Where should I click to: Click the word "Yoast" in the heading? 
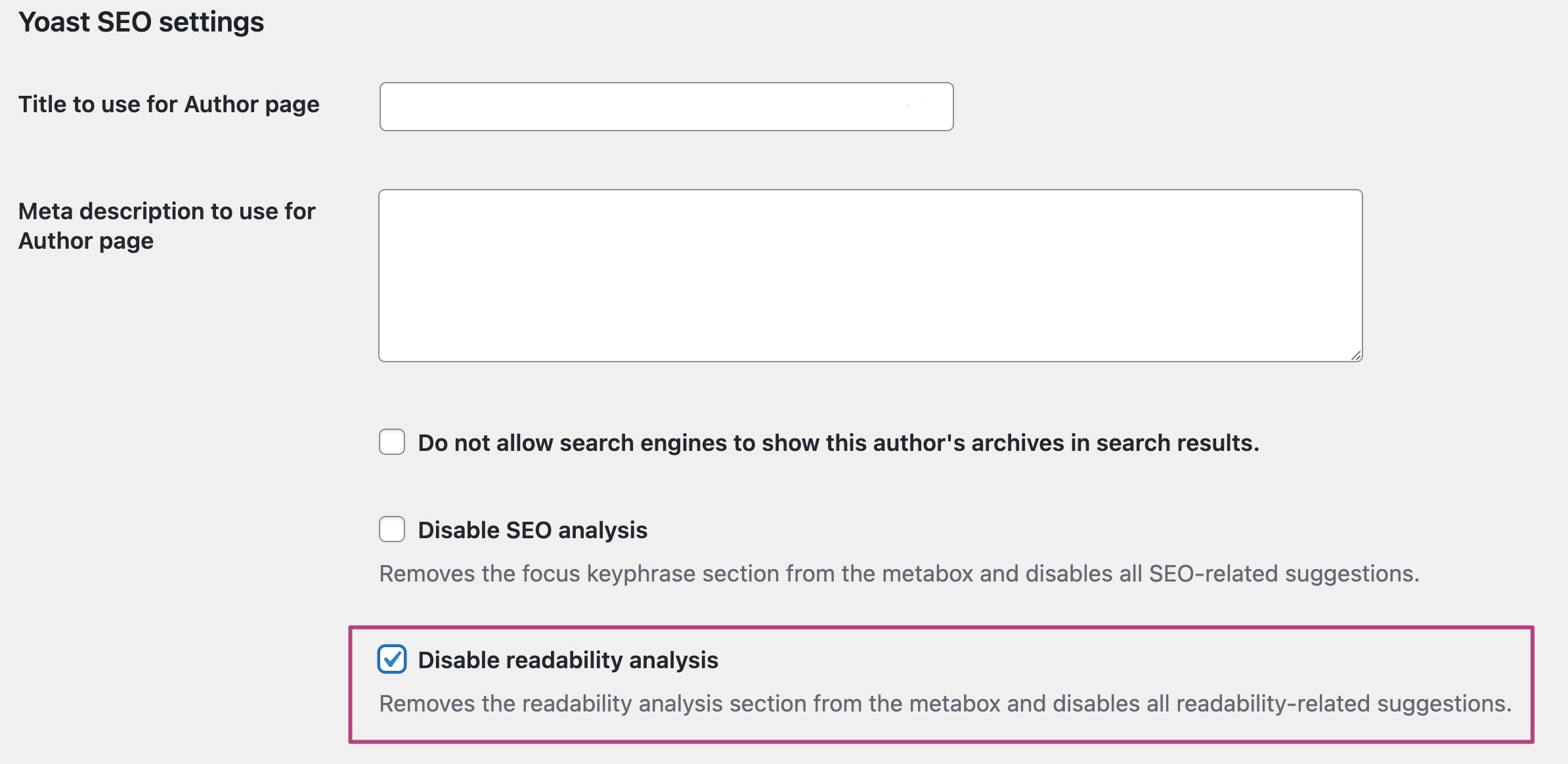click(54, 22)
